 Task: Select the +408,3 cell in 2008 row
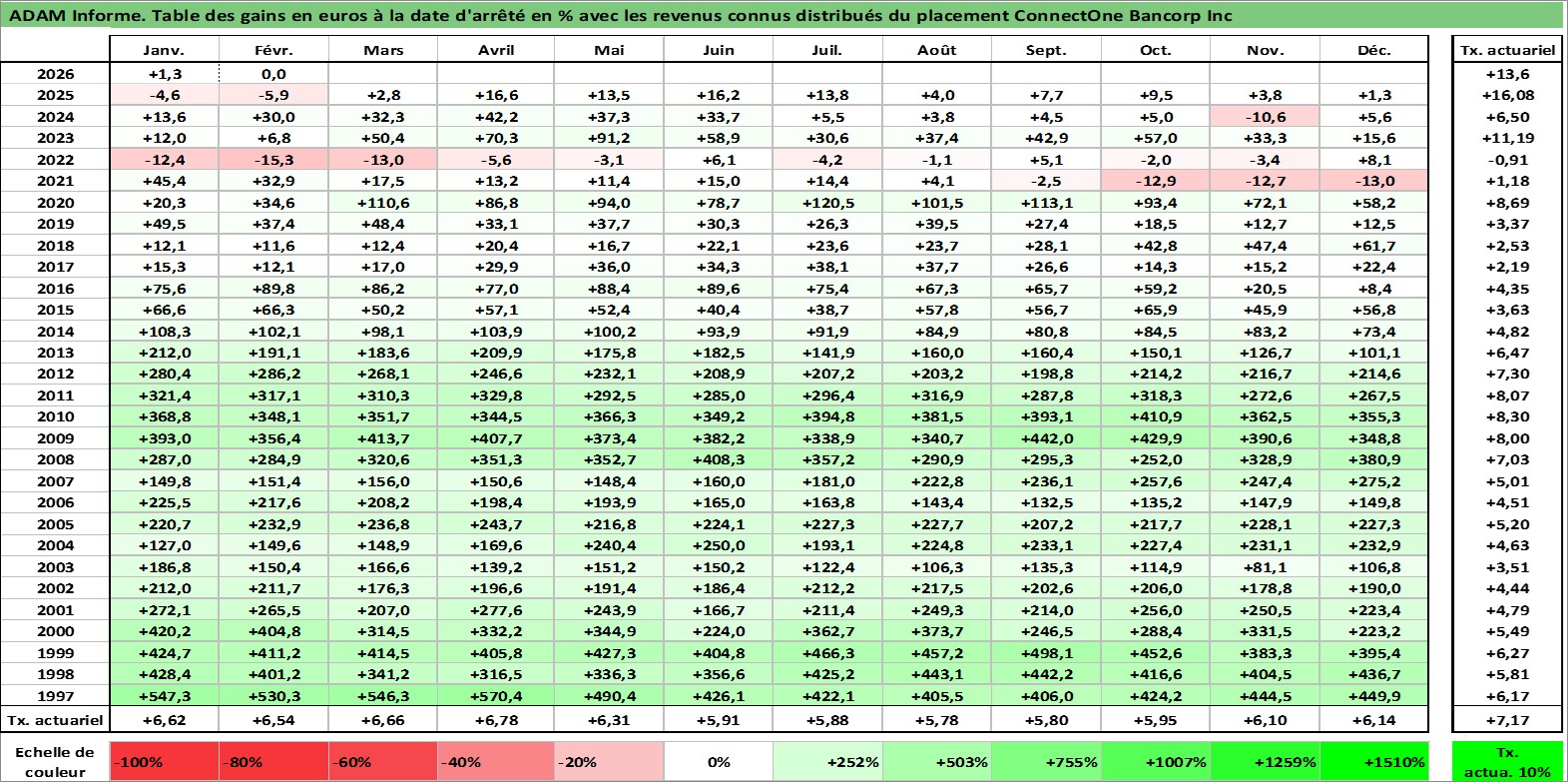pos(719,459)
